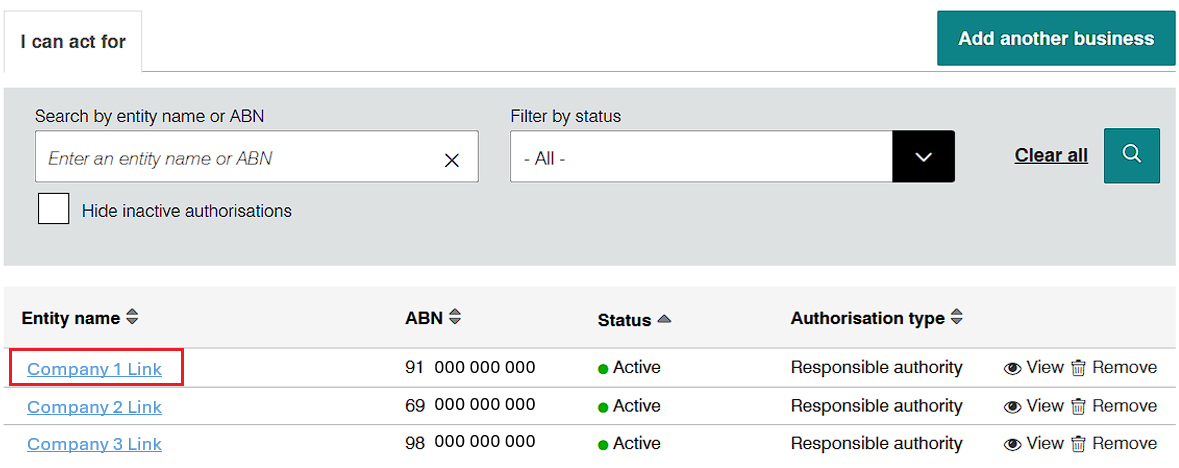1179x468 pixels.
Task: Remove the Company 1 Link authorisation
Action: pos(1113,367)
